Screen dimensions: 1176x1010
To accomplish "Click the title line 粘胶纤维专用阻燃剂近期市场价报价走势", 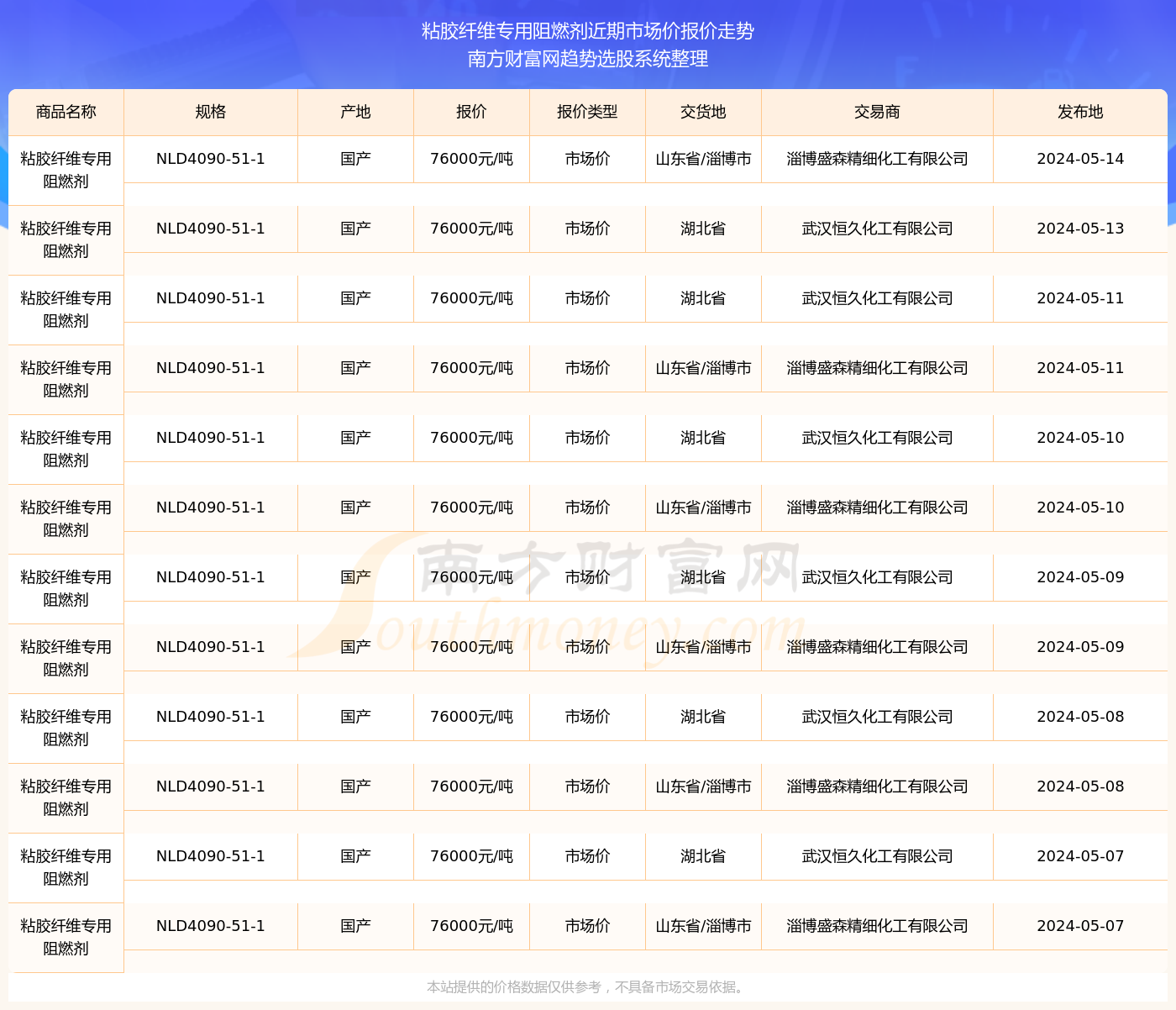I will pos(588,31).
